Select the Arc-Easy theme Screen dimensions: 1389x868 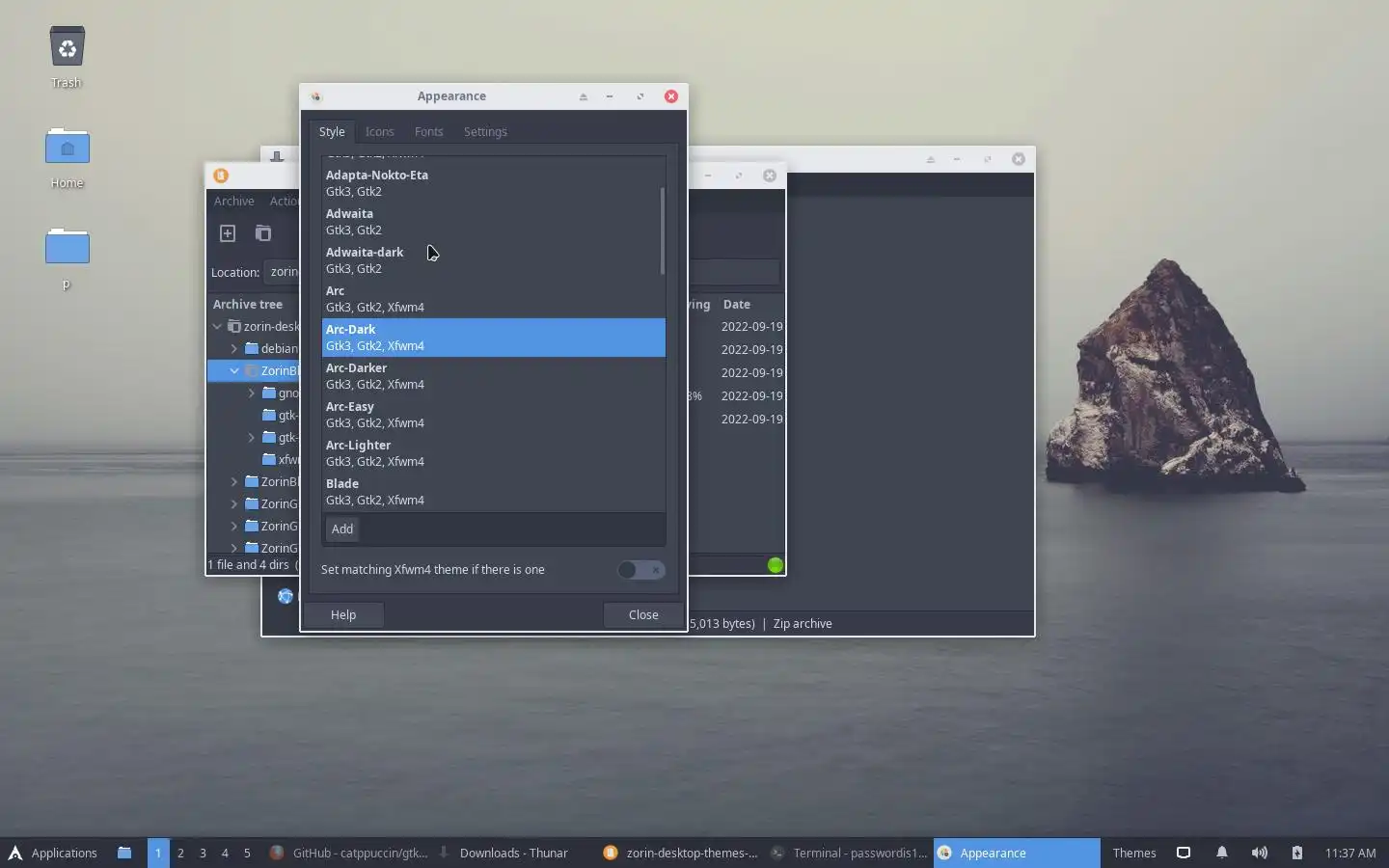[x=493, y=415]
